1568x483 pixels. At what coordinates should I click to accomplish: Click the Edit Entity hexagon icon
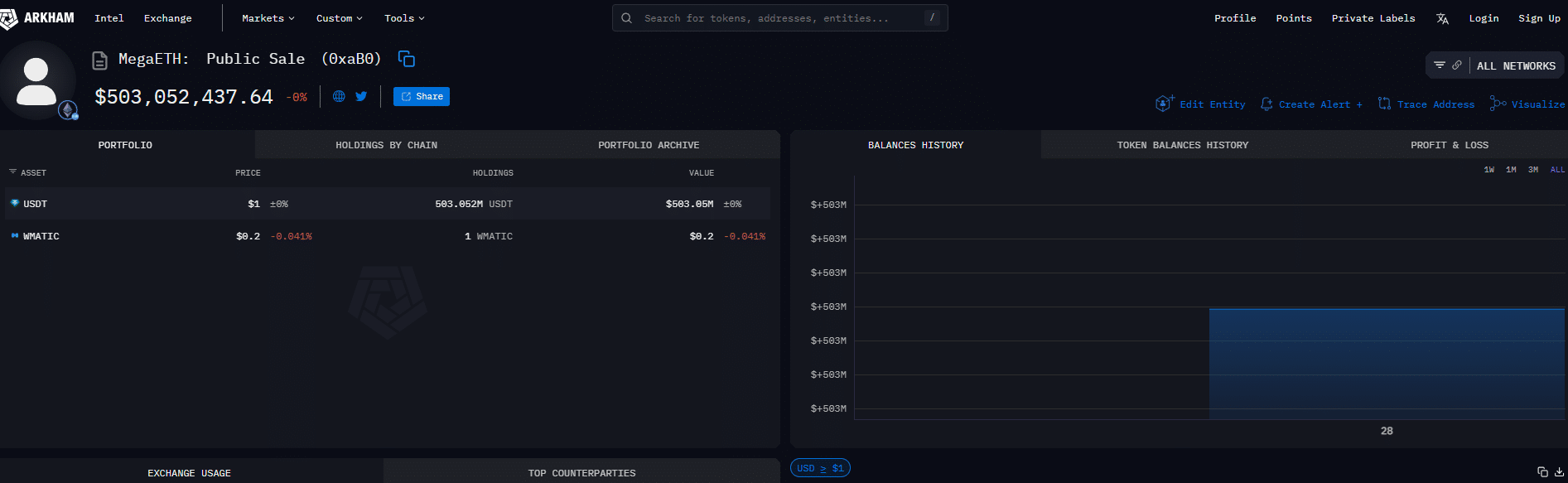tap(1164, 104)
